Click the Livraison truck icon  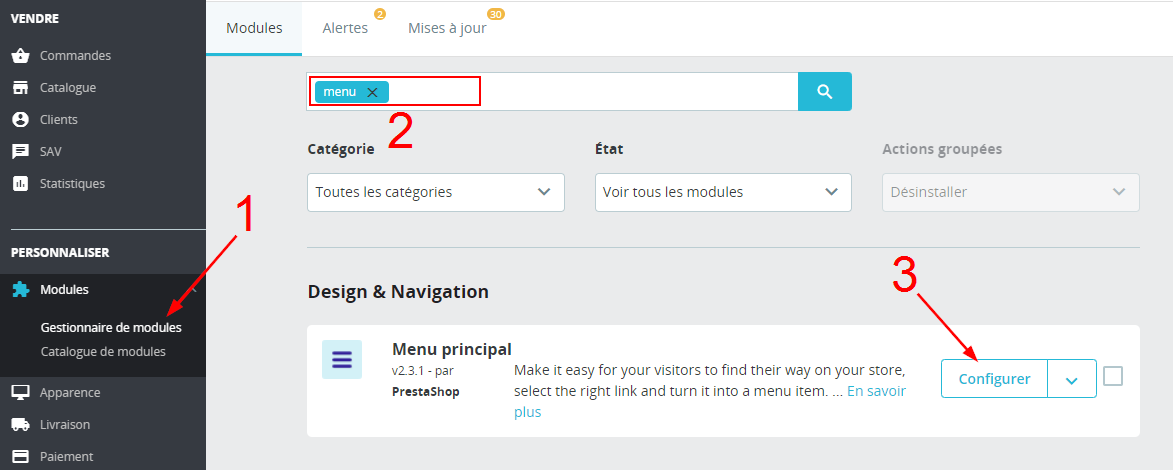click(20, 425)
